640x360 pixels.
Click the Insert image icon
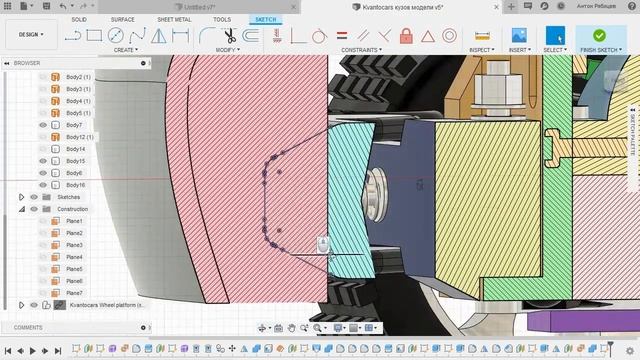pyautogui.click(x=519, y=36)
